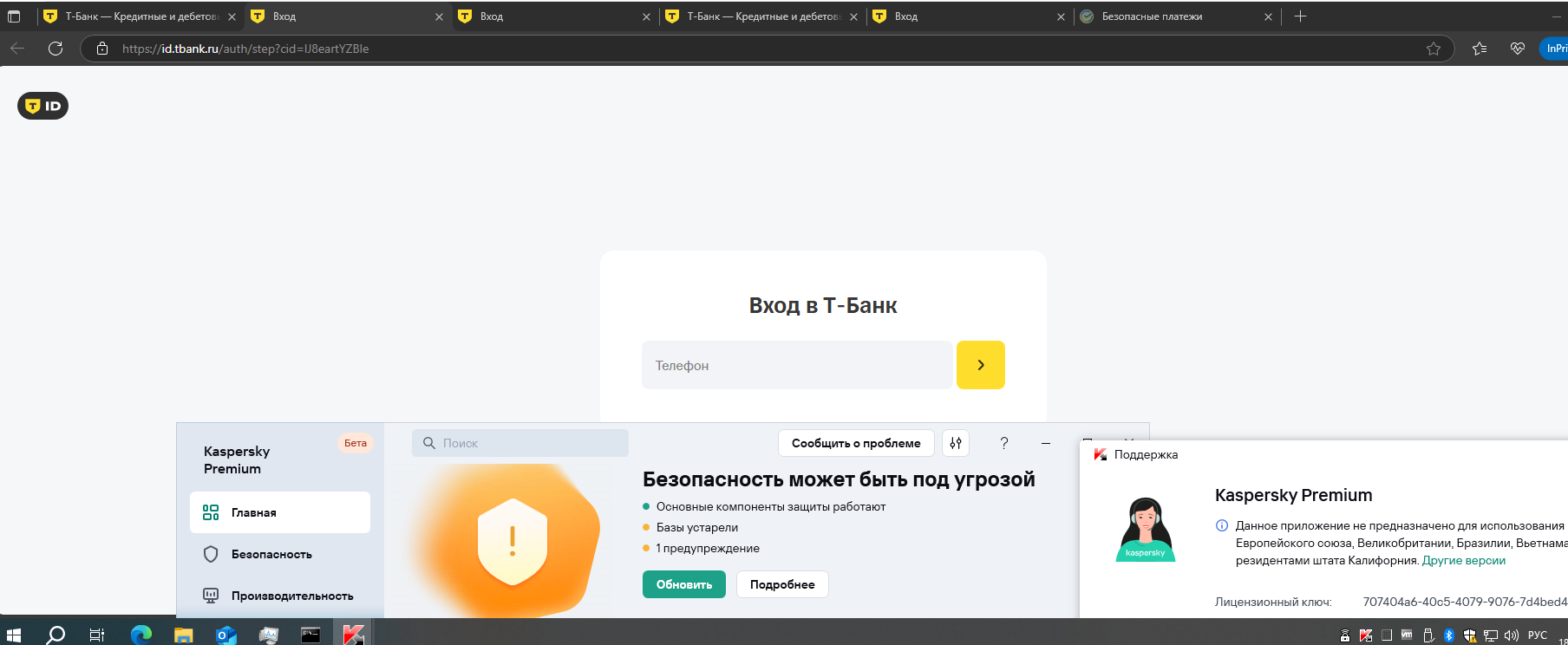Switch to first Т-Банк Кредитные tab
The height and width of the screenshot is (645, 1568).
(x=139, y=16)
